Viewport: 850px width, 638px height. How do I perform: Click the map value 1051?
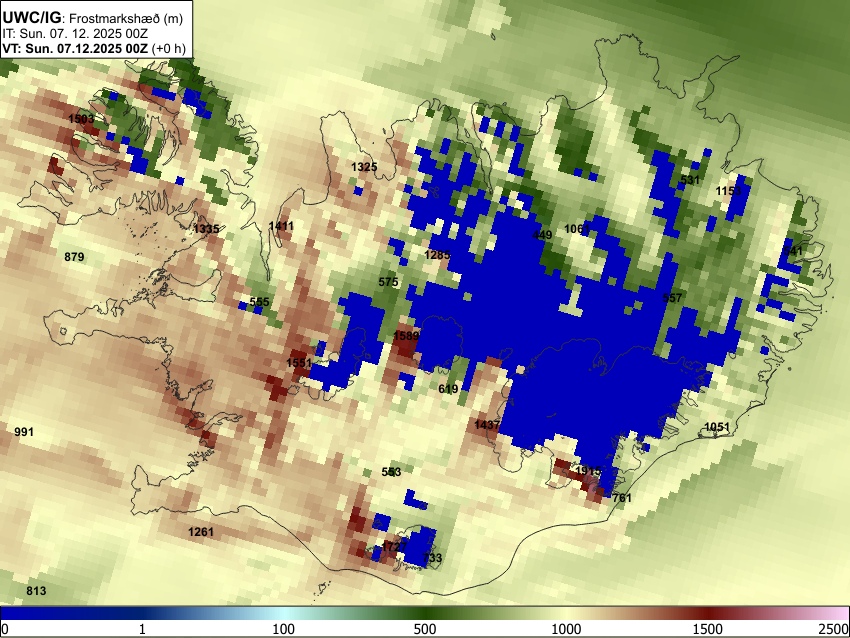coord(717,427)
